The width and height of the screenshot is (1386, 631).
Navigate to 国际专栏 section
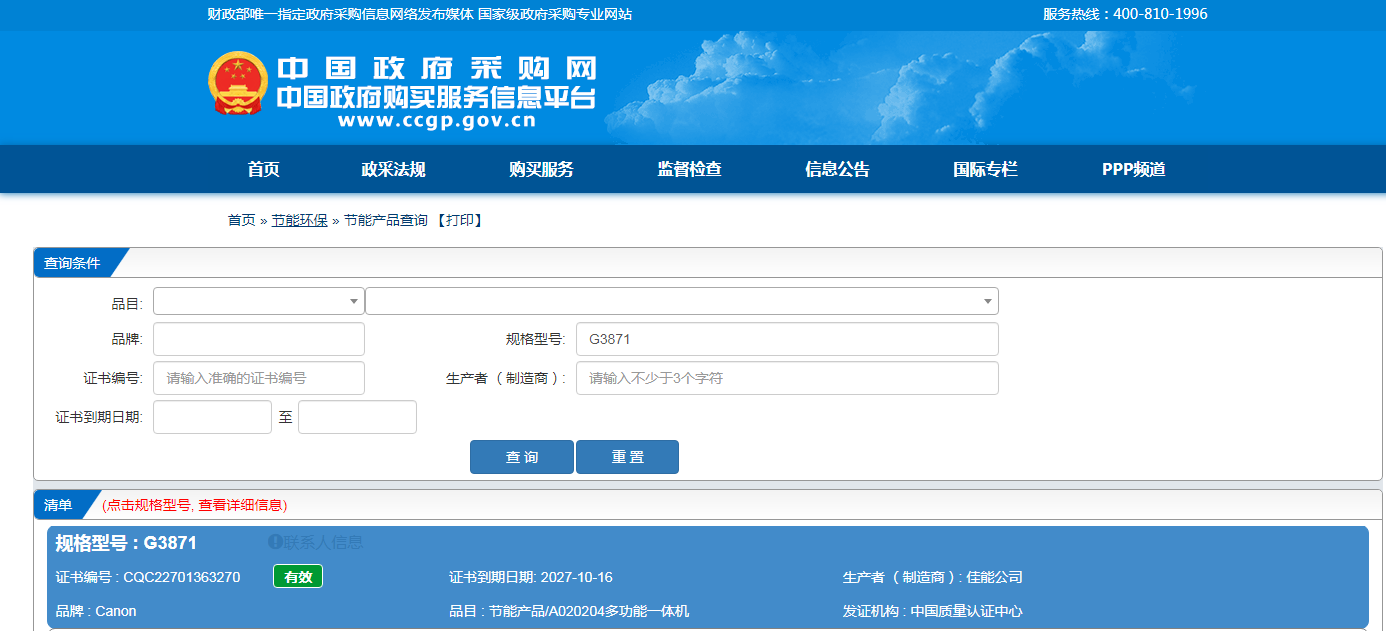click(x=985, y=169)
